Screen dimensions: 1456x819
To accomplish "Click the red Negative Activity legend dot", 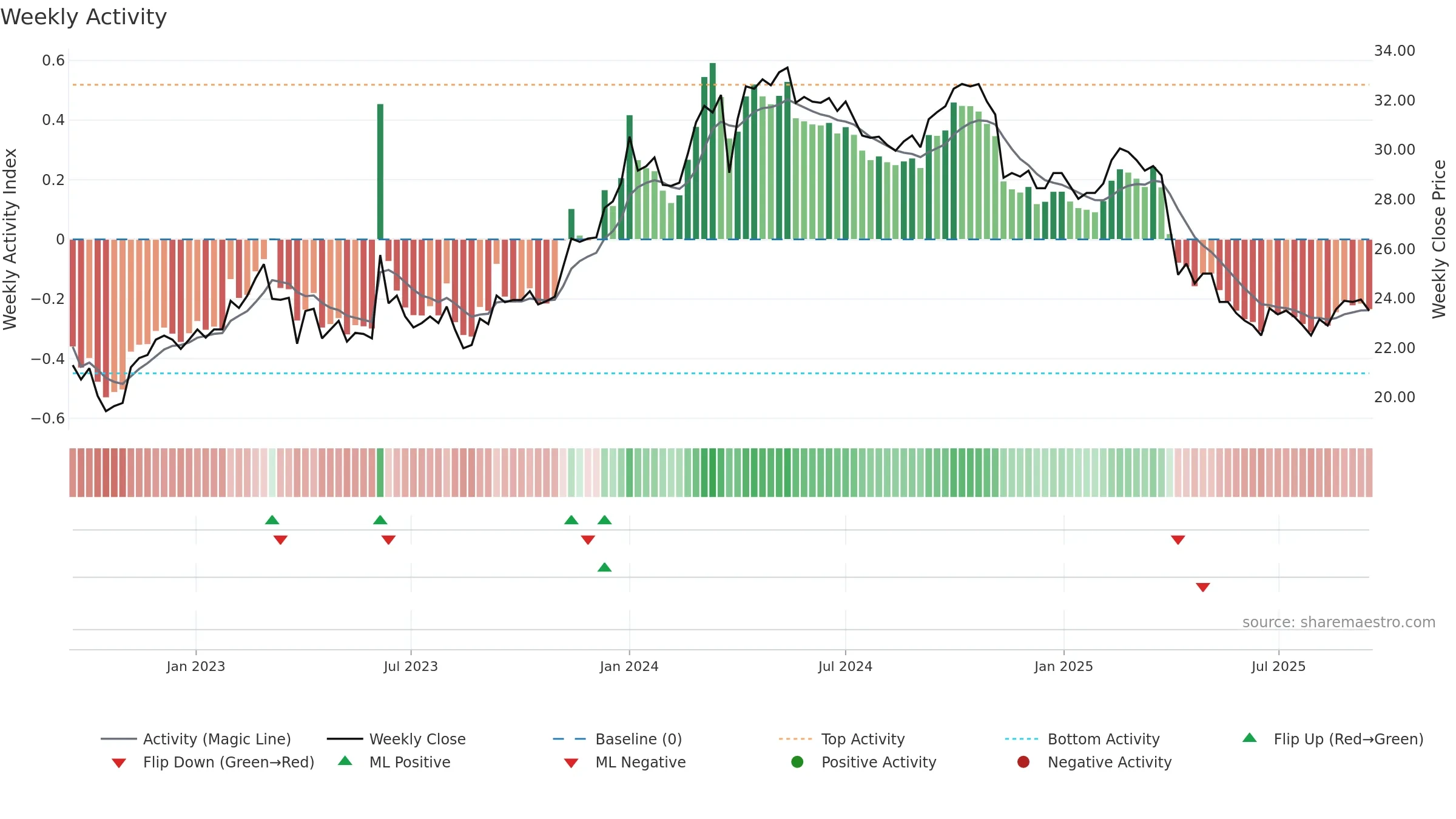I will pyautogui.click(x=1023, y=762).
